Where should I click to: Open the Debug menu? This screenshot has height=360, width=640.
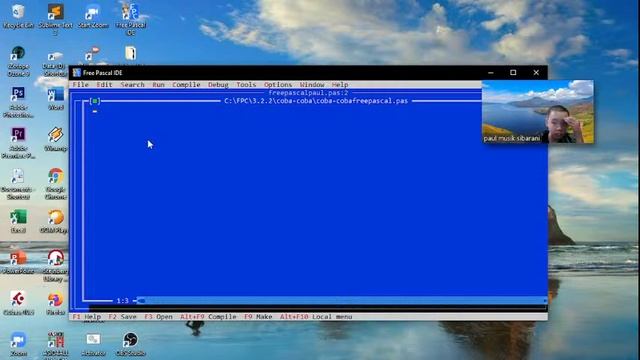pos(218,84)
